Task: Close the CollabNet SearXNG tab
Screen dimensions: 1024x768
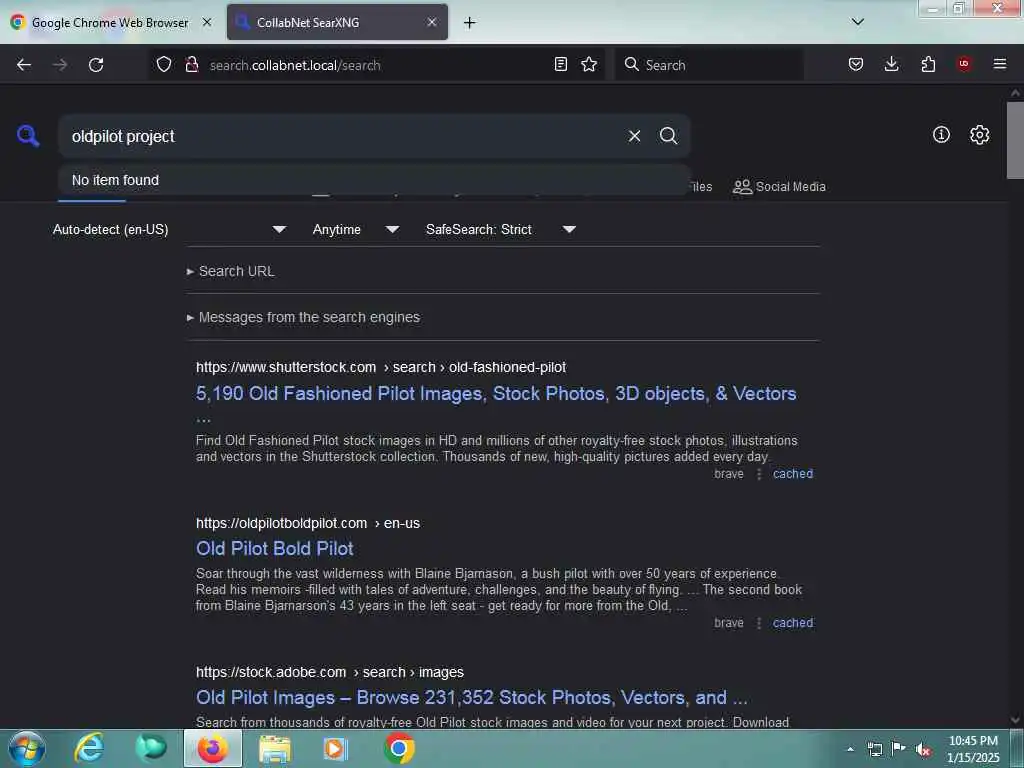Action: 432,22
